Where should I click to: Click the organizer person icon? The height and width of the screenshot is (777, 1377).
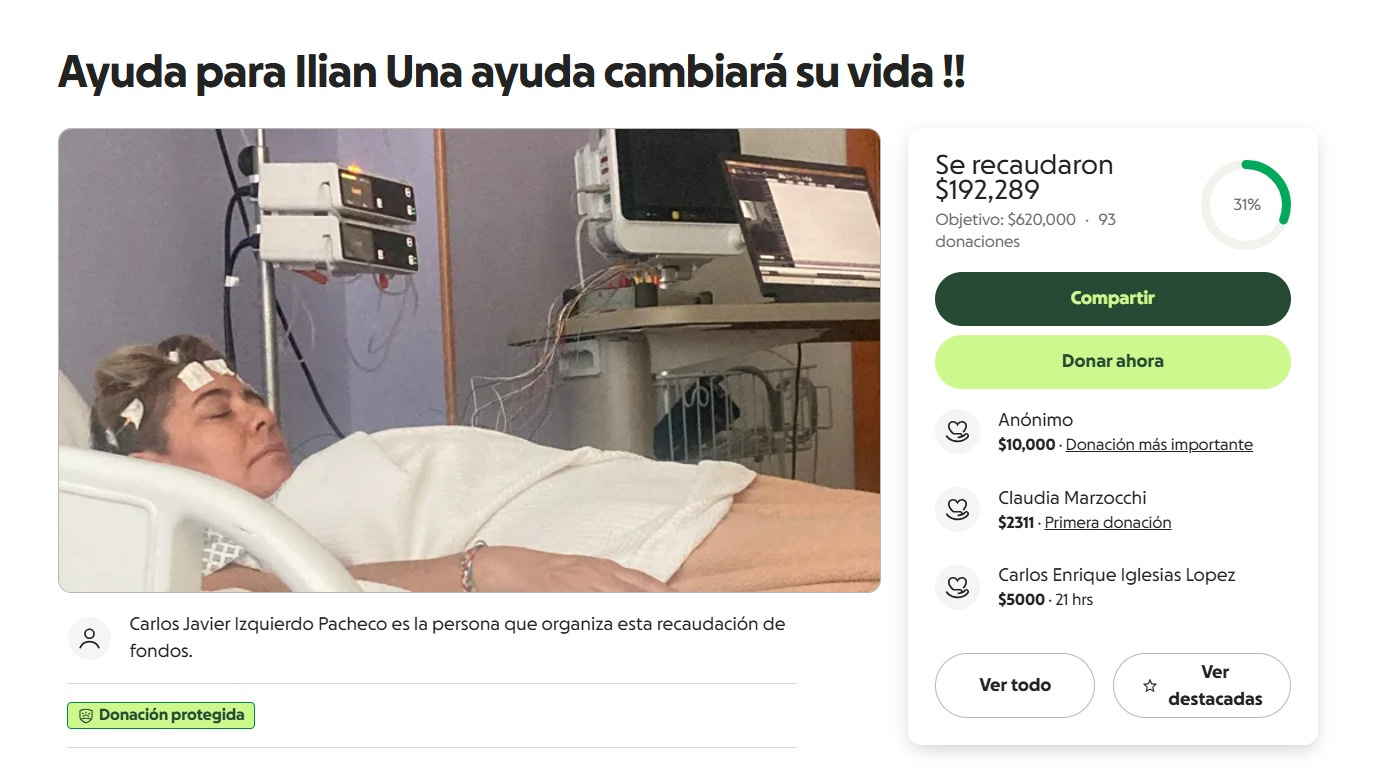point(89,638)
